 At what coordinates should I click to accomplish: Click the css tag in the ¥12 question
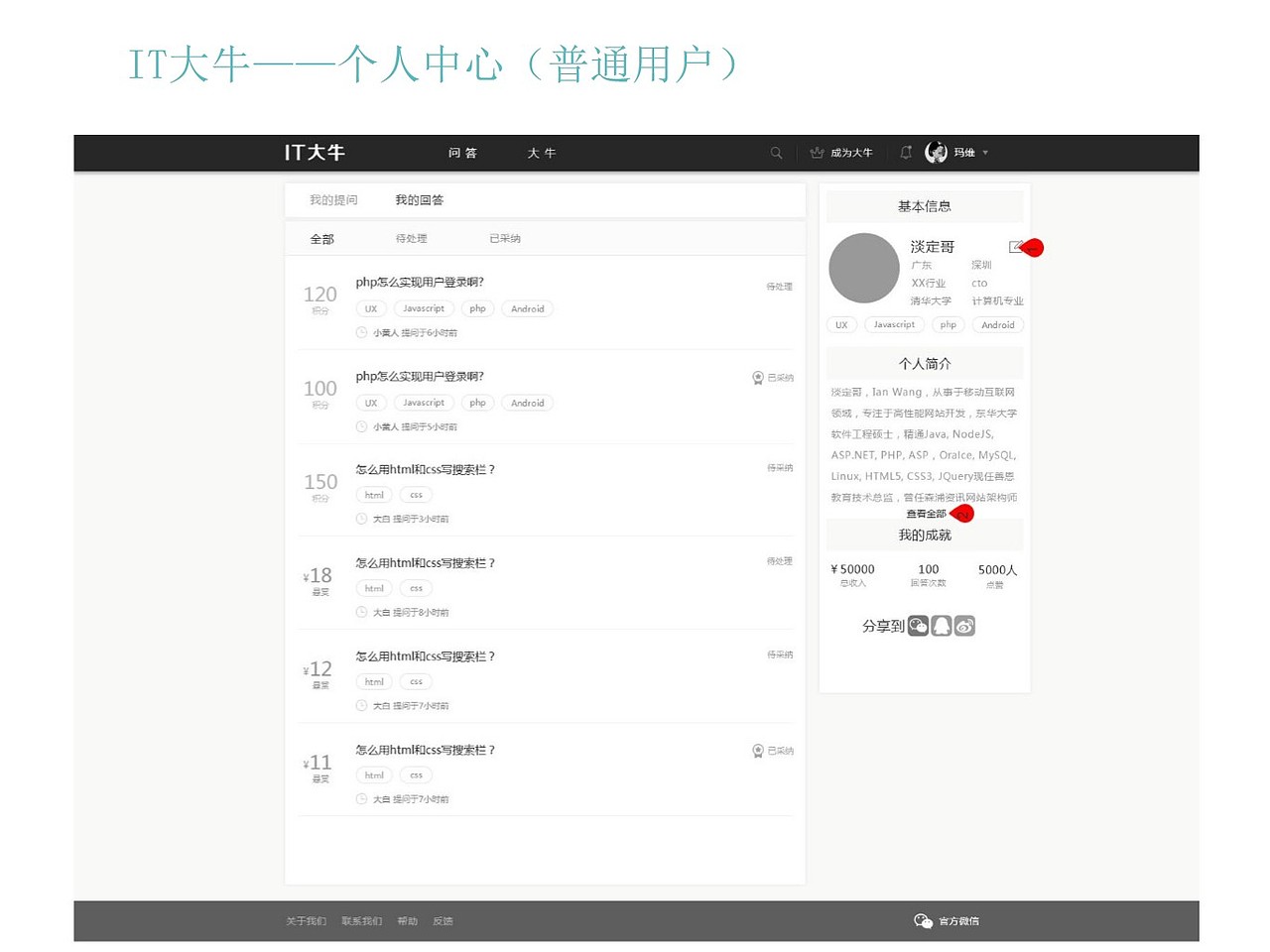pyautogui.click(x=416, y=682)
